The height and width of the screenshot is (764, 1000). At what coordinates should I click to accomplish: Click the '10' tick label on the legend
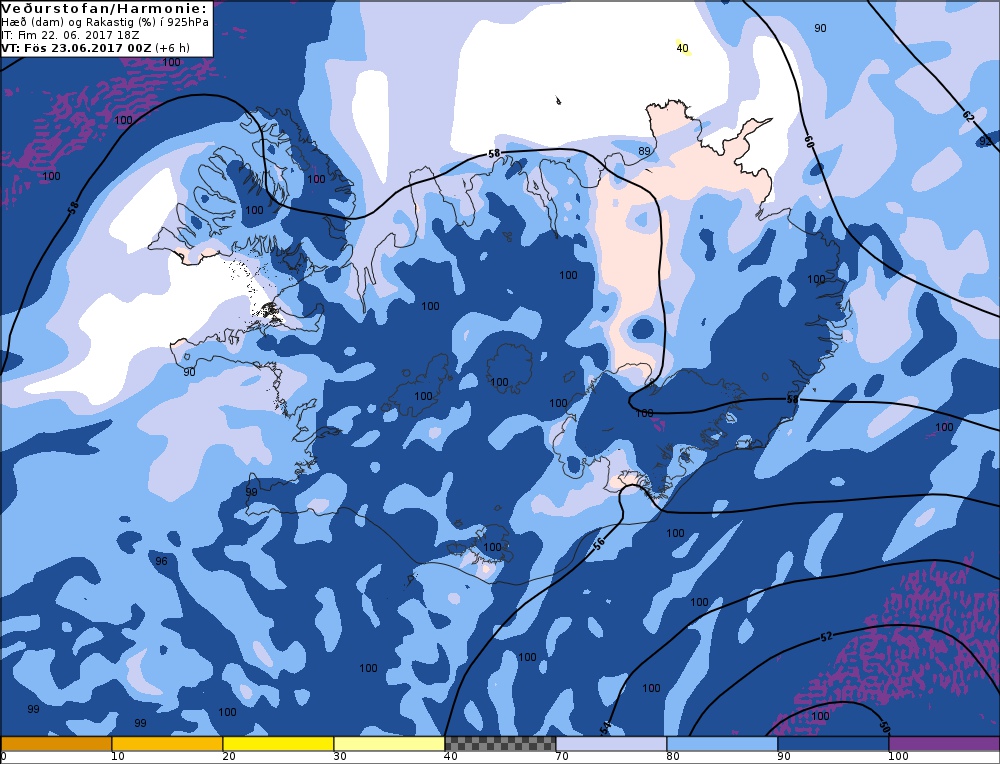pos(118,756)
